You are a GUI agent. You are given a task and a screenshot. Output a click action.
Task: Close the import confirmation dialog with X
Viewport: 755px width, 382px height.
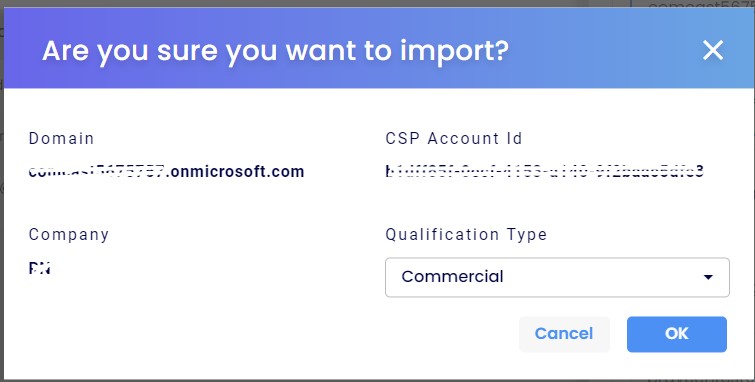713,50
